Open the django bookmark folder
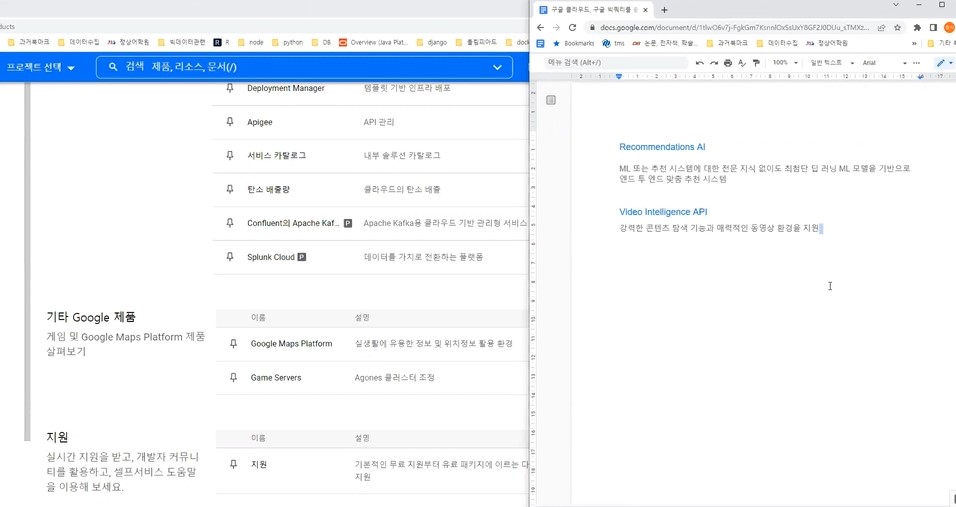This screenshot has height=507, width=956. coord(432,42)
